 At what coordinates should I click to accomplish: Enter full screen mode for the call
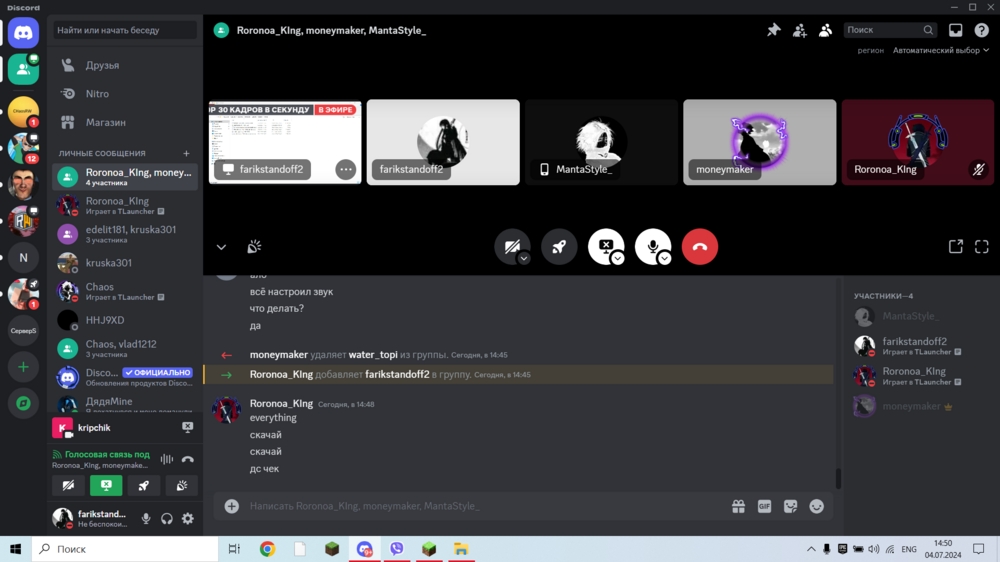pos(982,247)
